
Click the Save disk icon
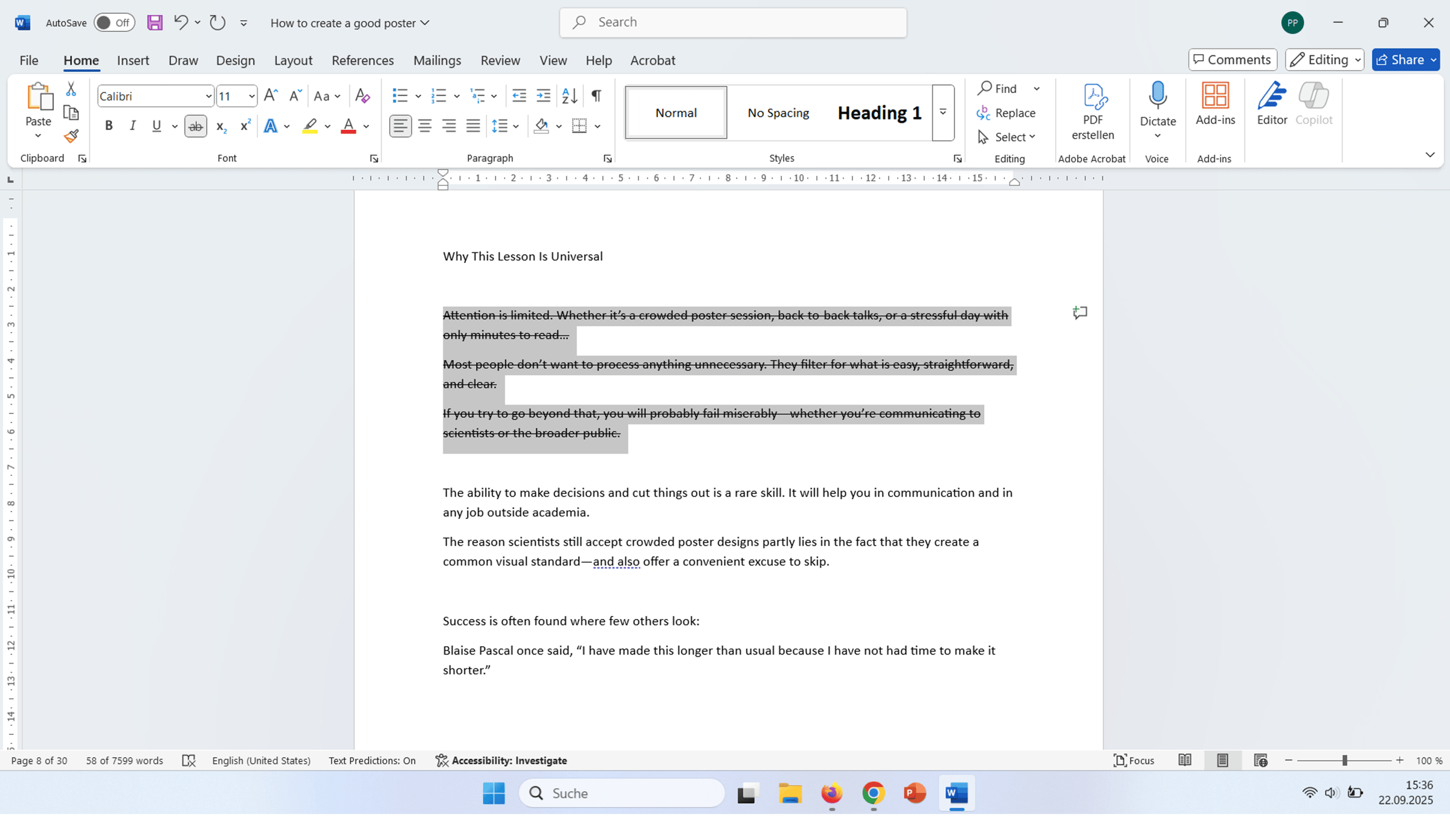point(155,23)
